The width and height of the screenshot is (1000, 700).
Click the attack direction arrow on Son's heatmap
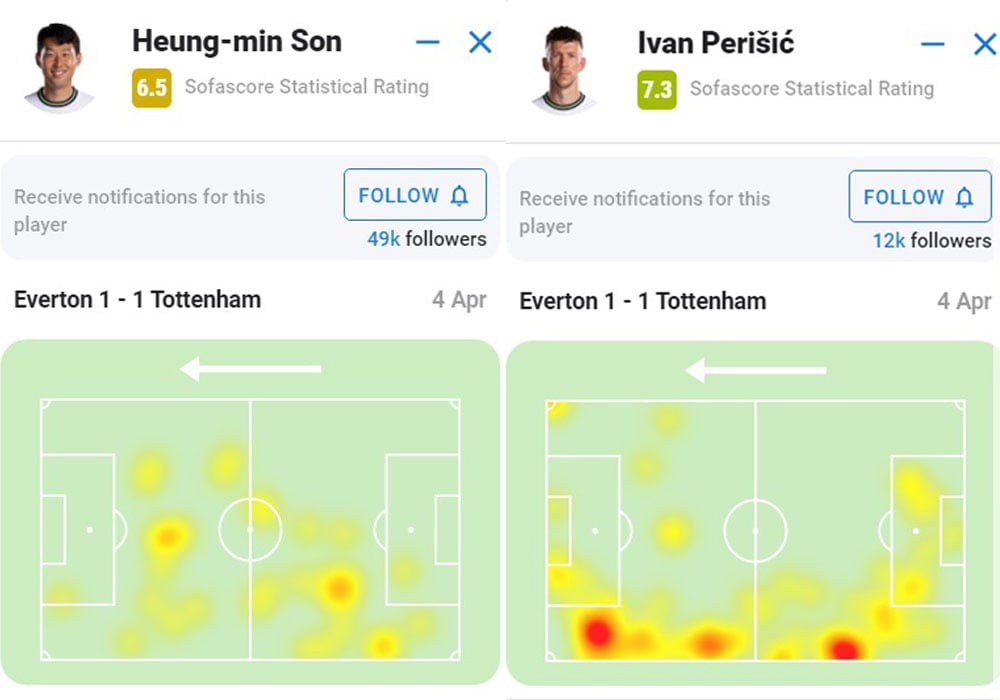251,368
